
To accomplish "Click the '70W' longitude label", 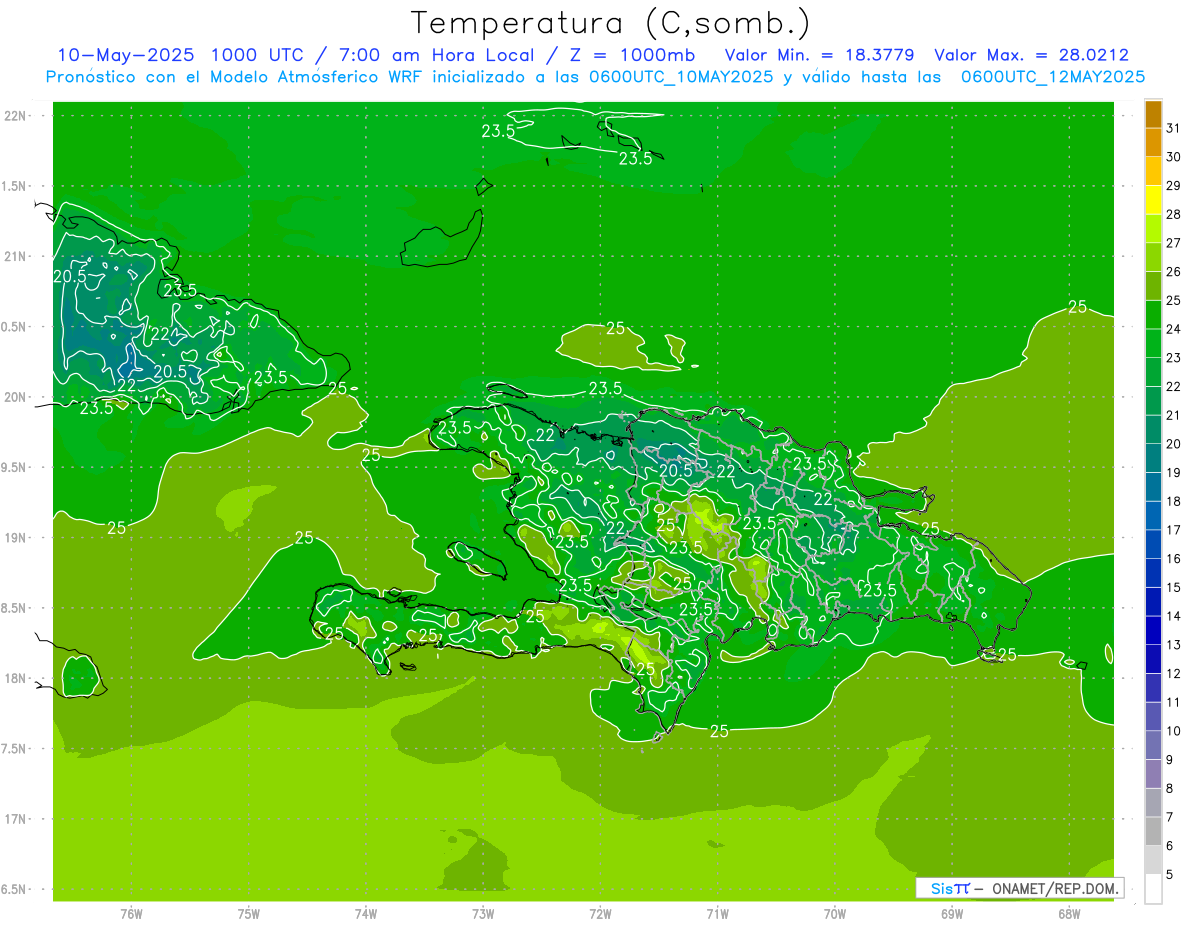I will (x=835, y=913).
